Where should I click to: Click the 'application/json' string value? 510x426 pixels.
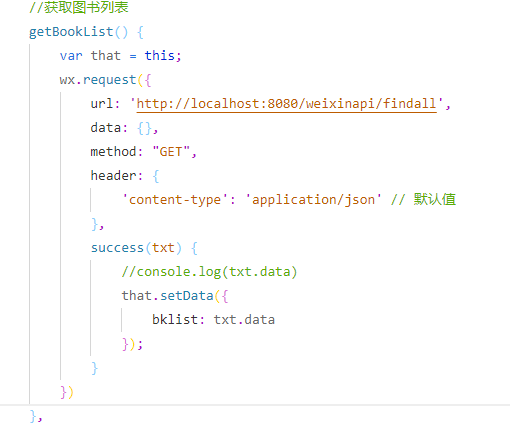click(x=313, y=200)
